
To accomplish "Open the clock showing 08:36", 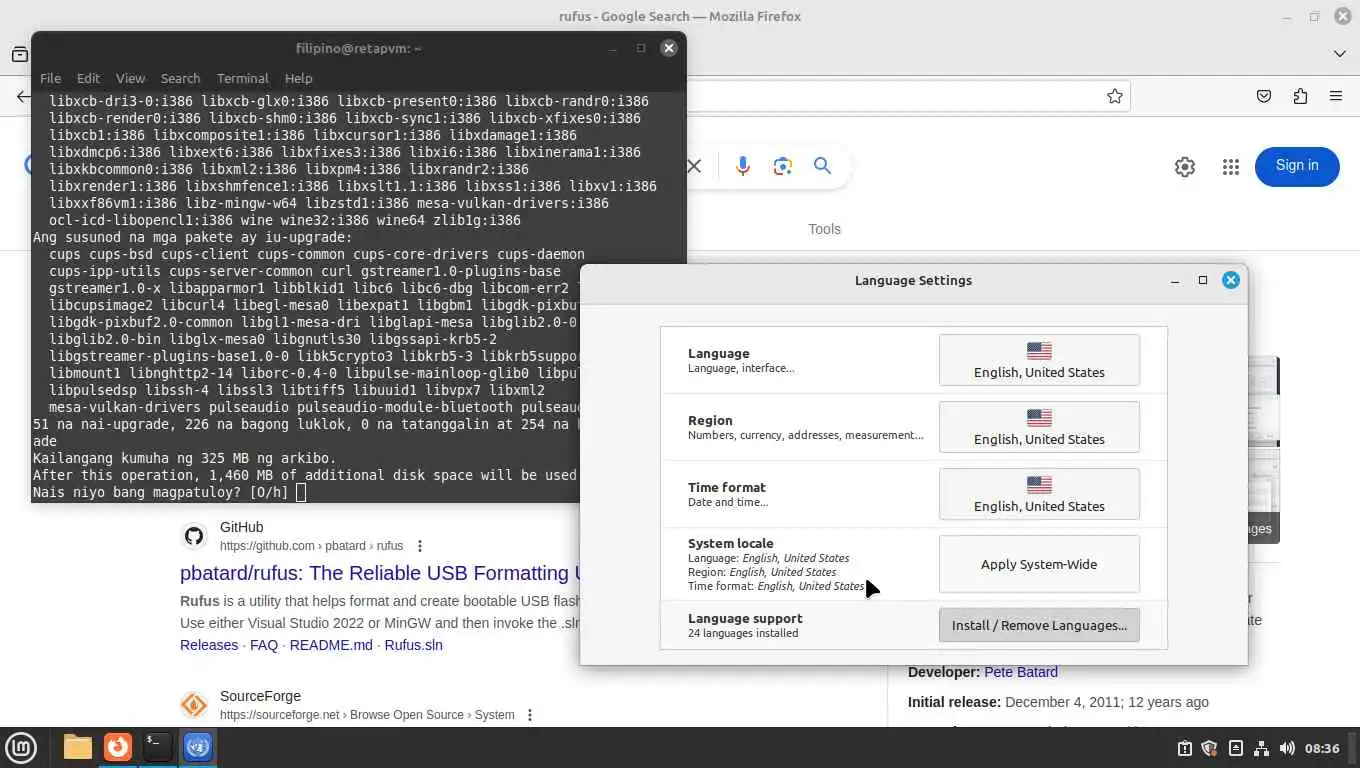I will point(1322,748).
